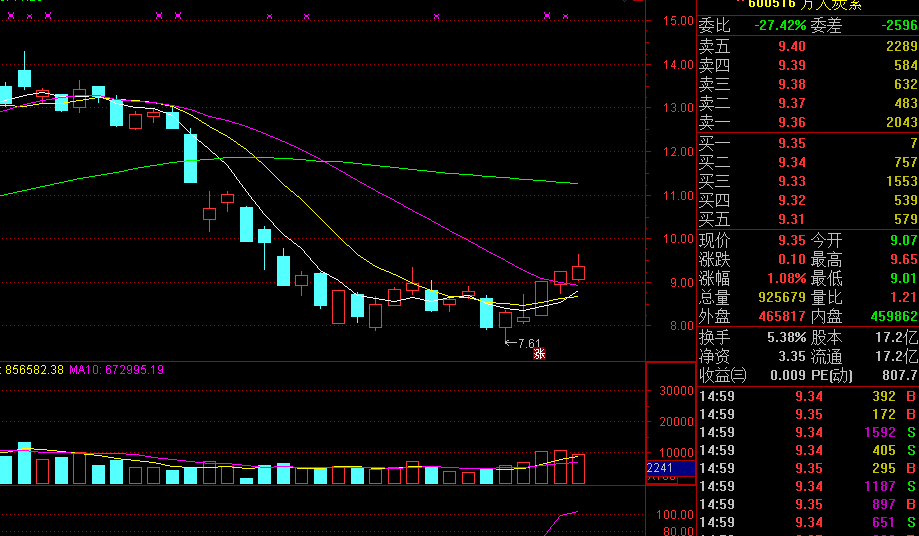Click the 换手 turnover rate 5.38%
The width and height of the screenshot is (919, 536).
pos(787,337)
